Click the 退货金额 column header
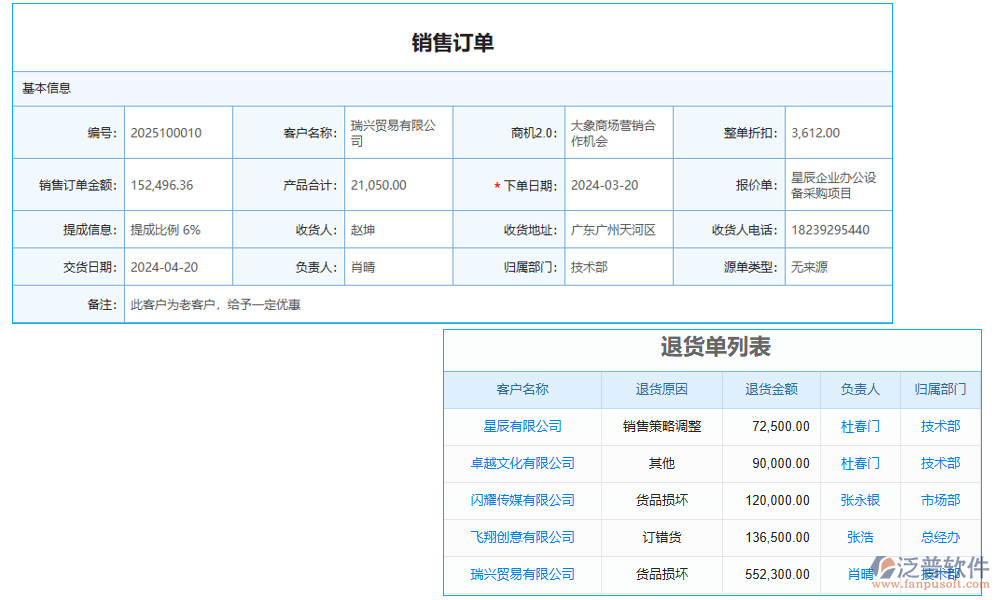 coord(770,390)
